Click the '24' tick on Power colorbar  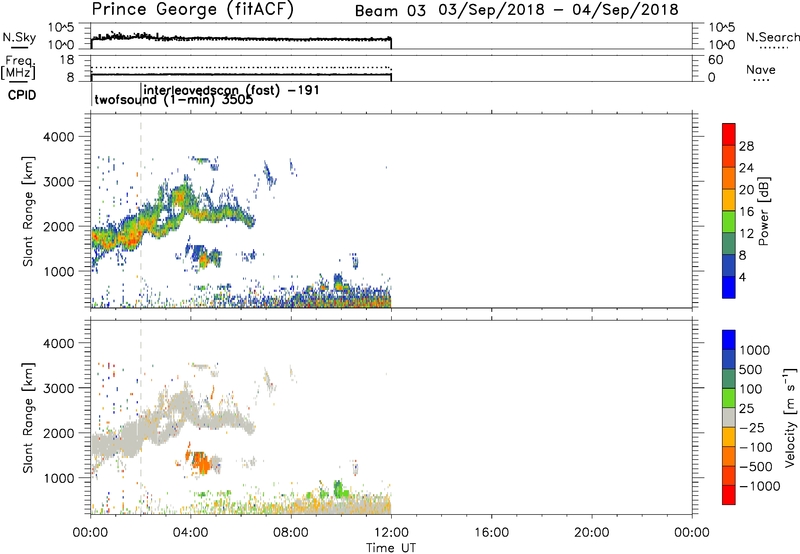746,168
